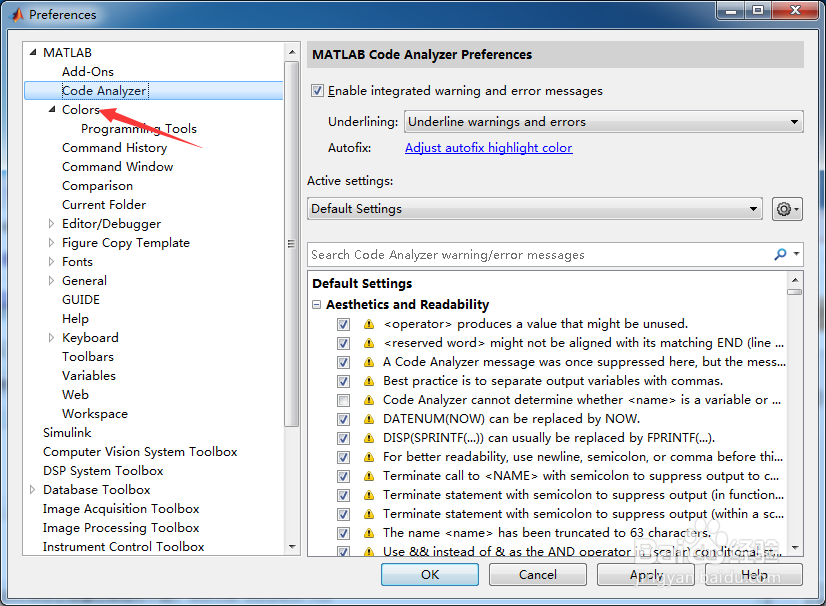The image size is (826, 606).
Task: Open the Default Settings dropdown
Action: (534, 209)
